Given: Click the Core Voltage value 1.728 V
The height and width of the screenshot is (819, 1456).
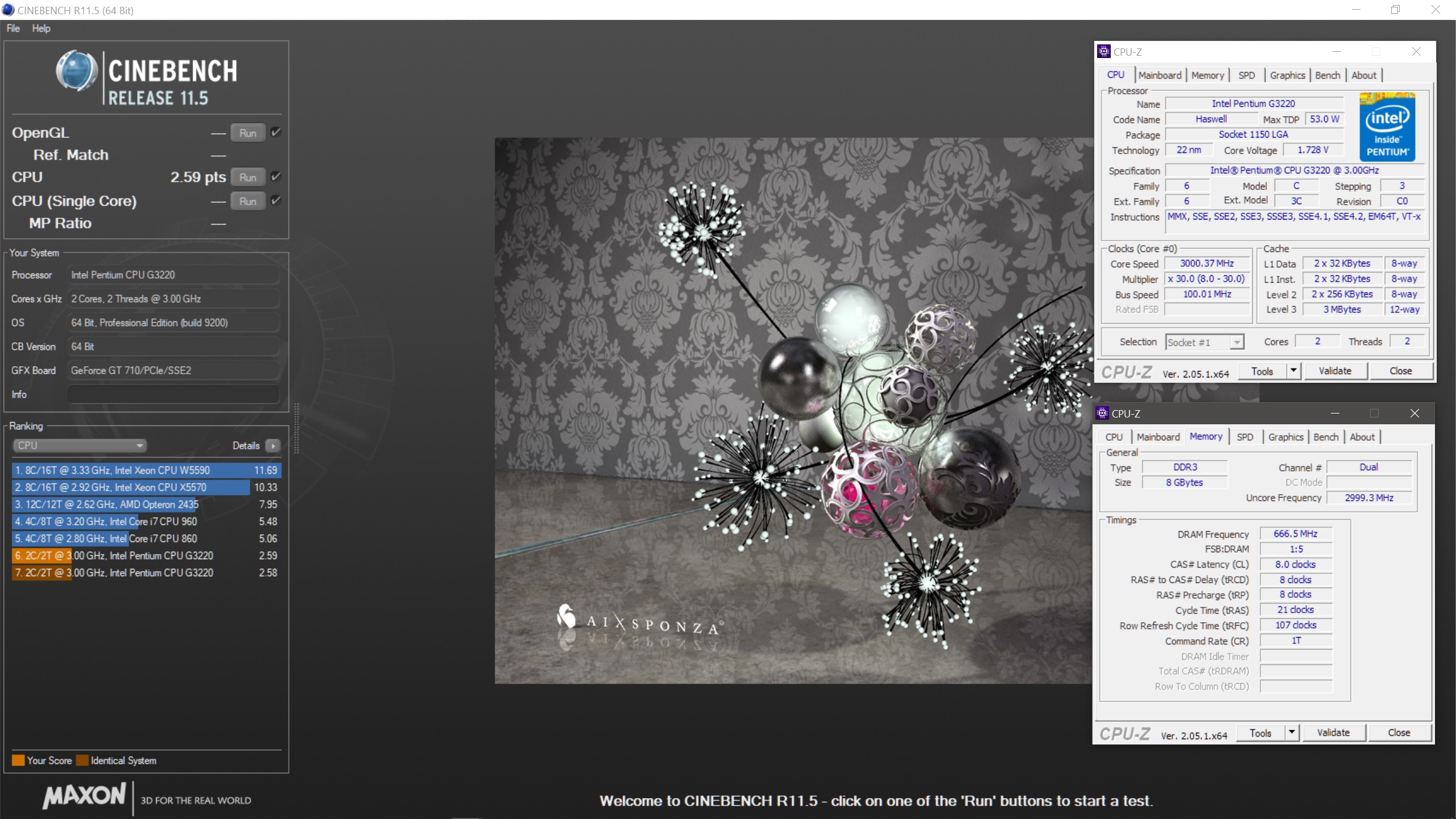Looking at the screenshot, I should tap(1313, 150).
